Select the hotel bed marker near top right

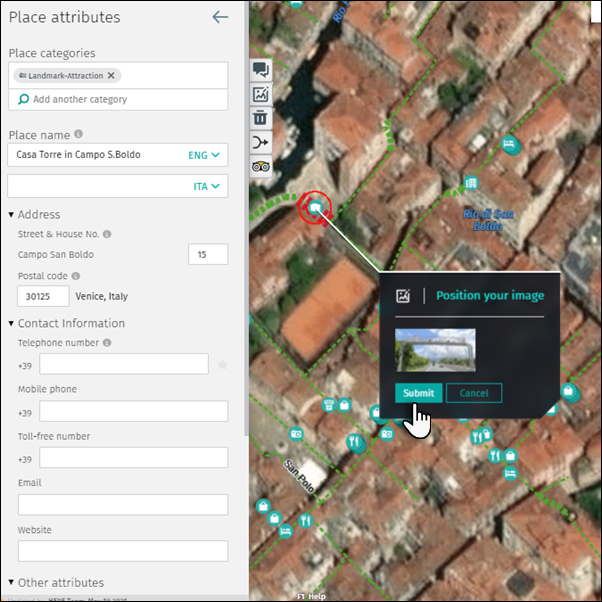(509, 144)
